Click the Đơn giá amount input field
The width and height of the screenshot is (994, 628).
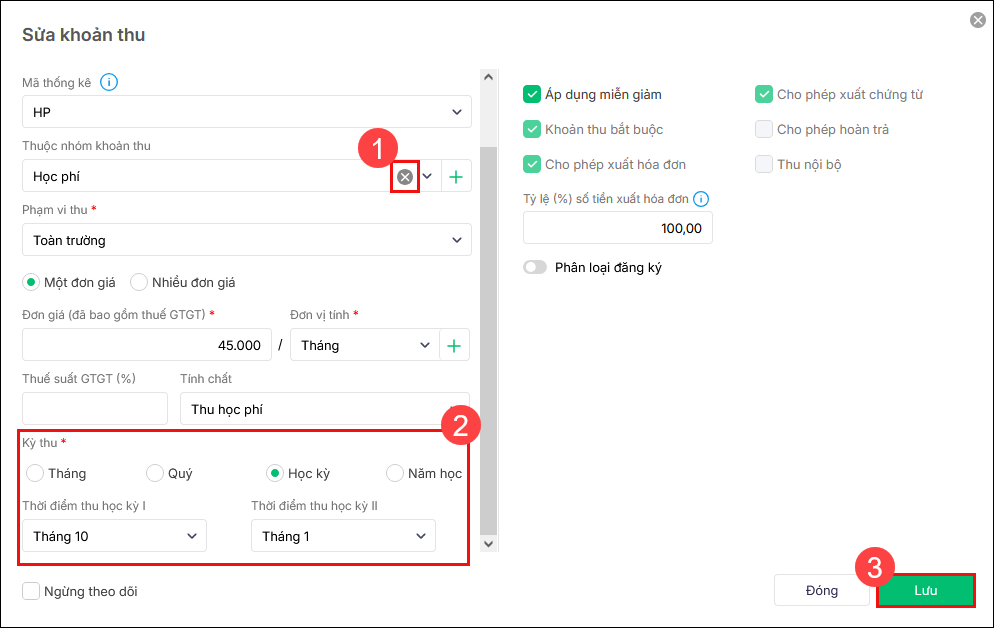click(x=146, y=345)
